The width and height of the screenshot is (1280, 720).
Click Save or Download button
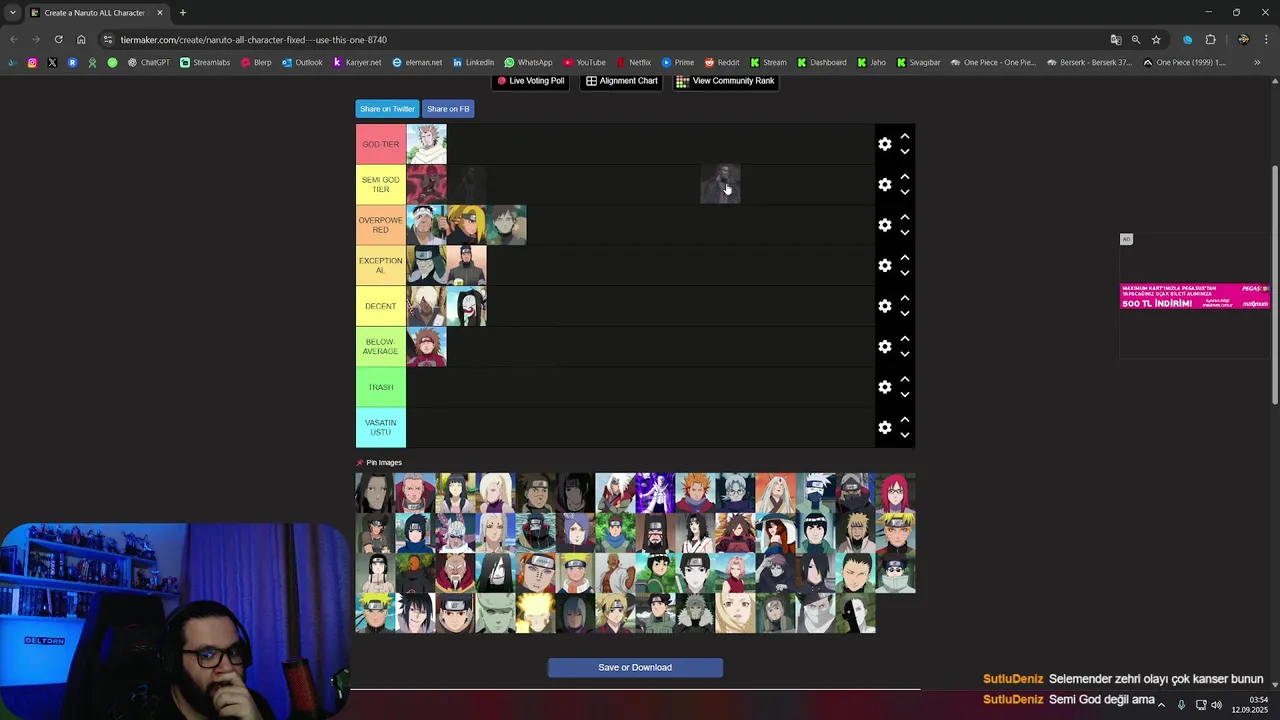tap(635, 667)
